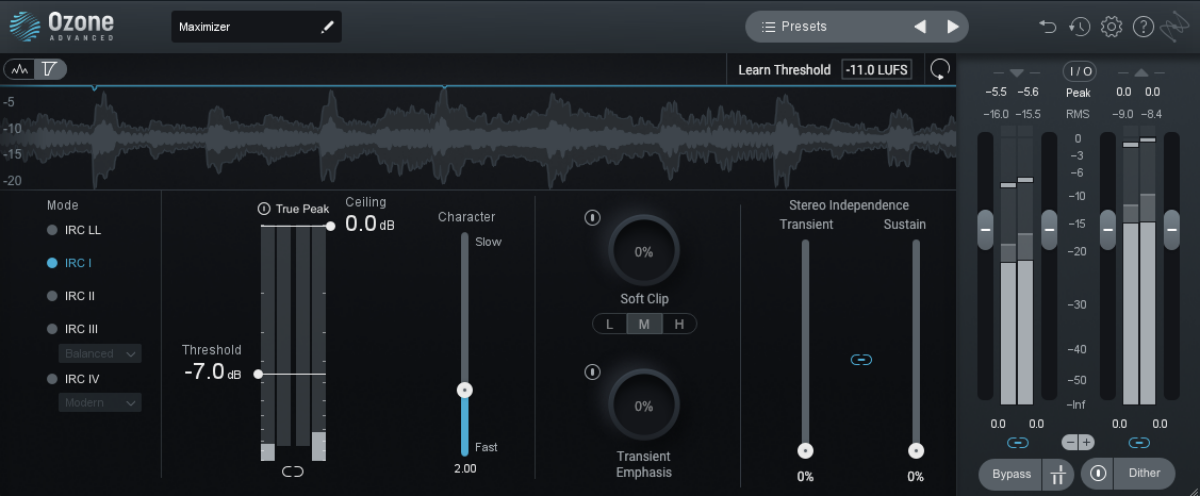Screen dimensions: 1200x496
Task: Enable the Soft Clip power button
Action: [593, 217]
